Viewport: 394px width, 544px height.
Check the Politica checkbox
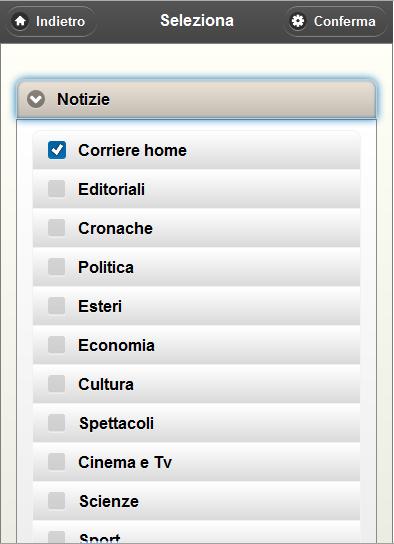(x=57, y=266)
